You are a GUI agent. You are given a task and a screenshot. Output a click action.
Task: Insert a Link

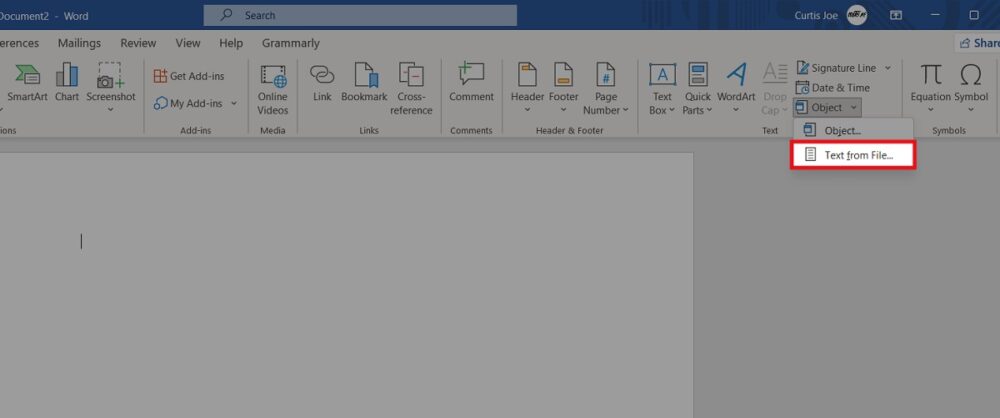322,83
